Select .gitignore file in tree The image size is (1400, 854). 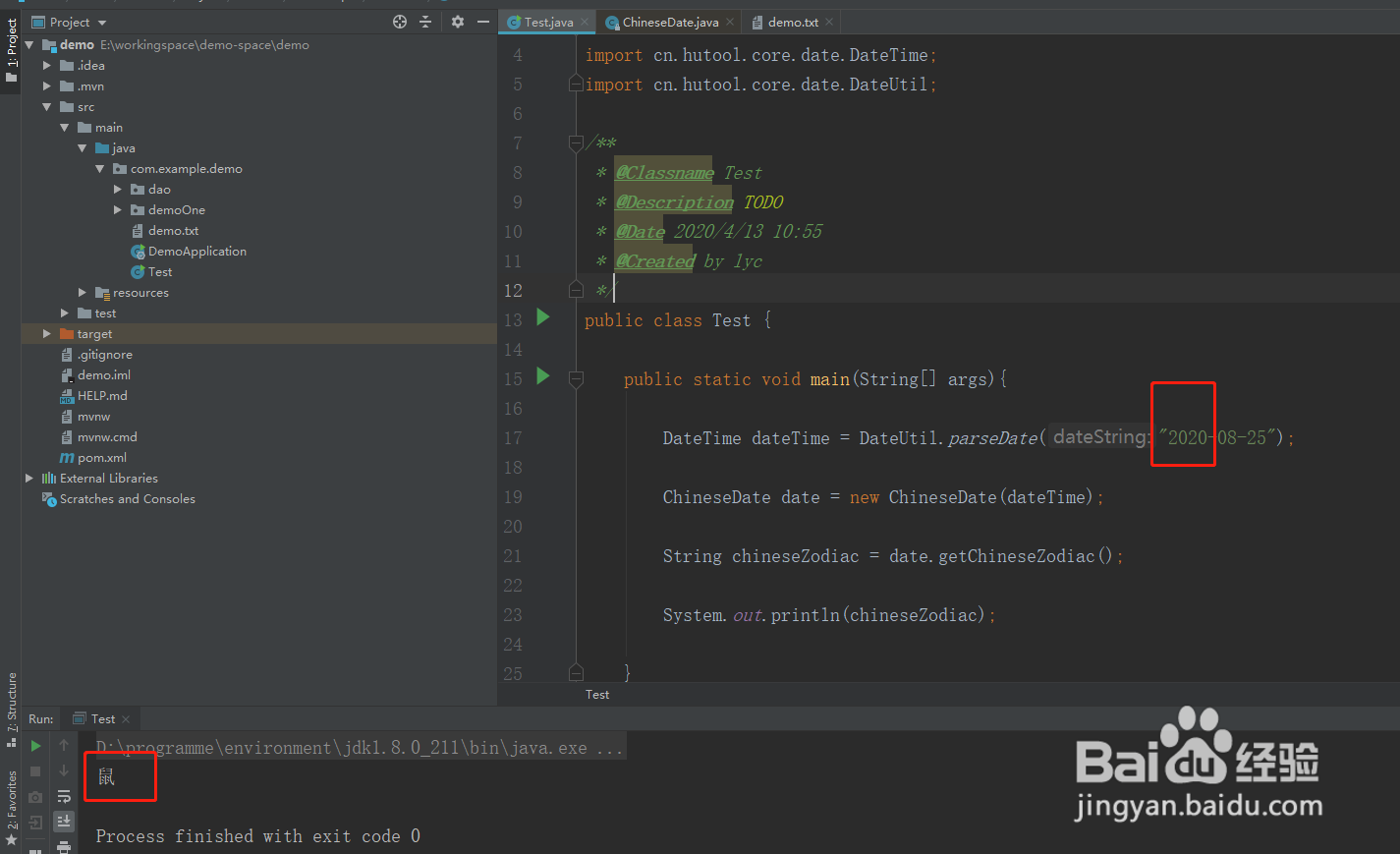click(x=104, y=355)
